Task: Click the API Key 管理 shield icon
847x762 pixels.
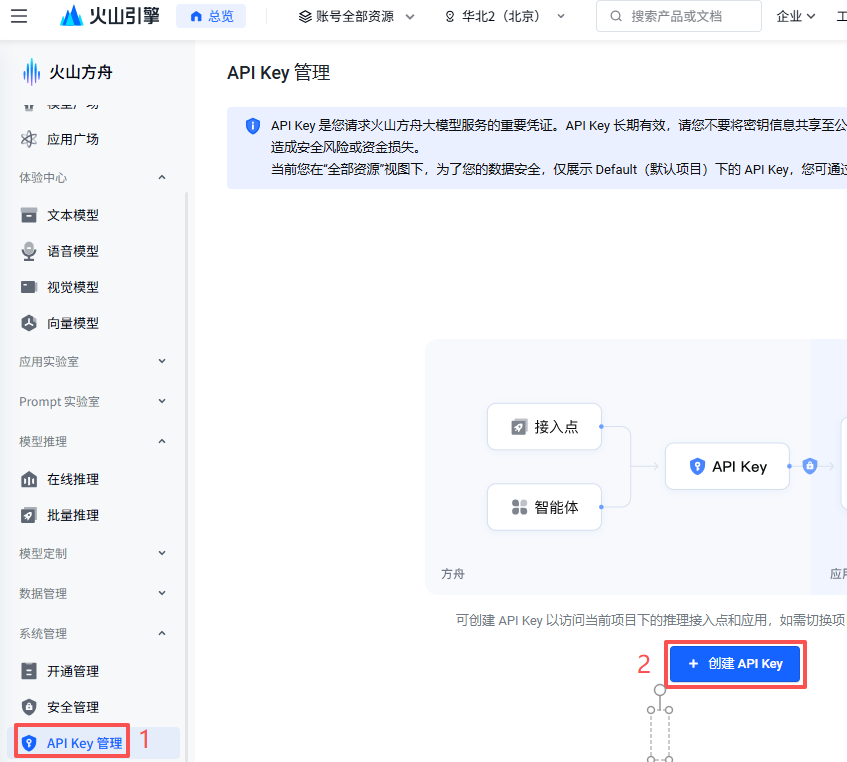Action: [29, 743]
